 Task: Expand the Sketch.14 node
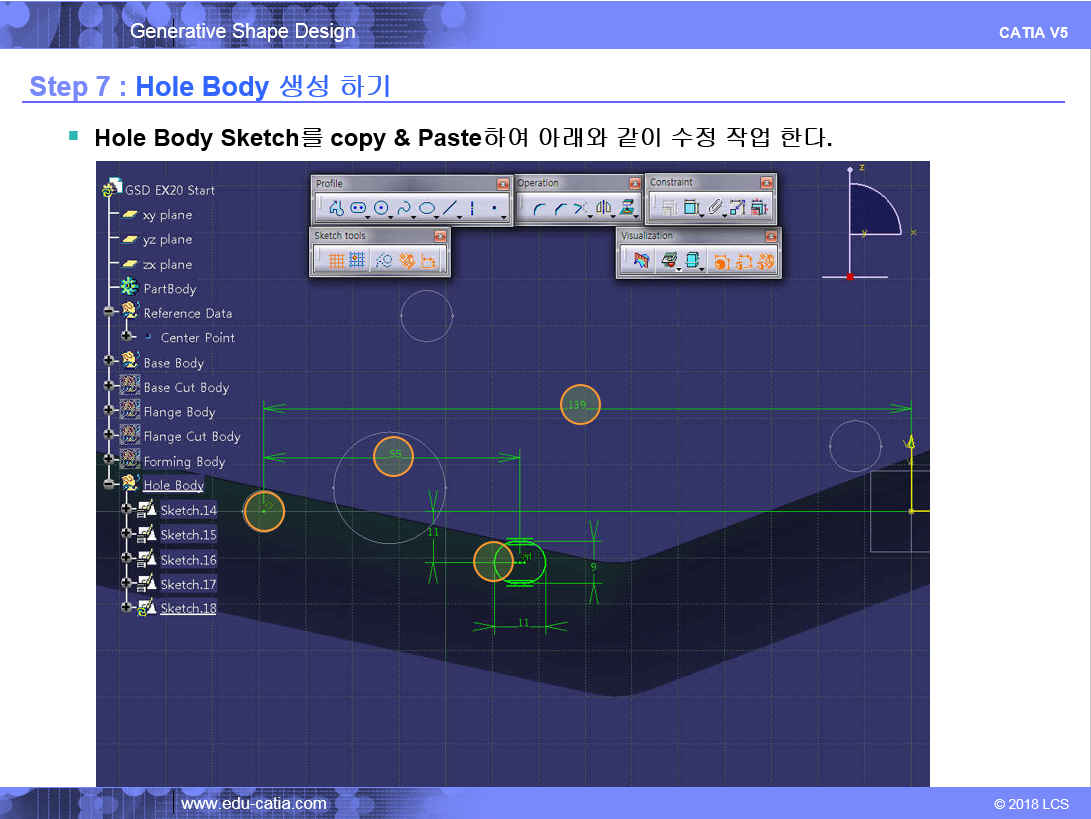126,510
